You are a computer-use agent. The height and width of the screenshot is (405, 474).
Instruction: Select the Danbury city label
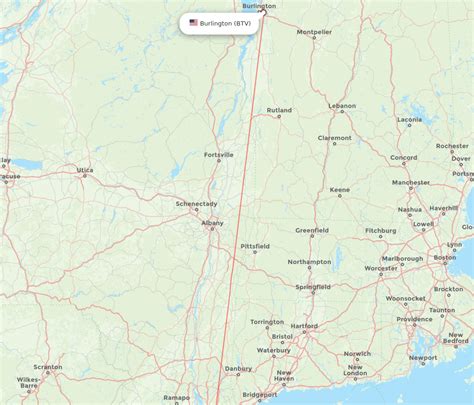(x=238, y=368)
